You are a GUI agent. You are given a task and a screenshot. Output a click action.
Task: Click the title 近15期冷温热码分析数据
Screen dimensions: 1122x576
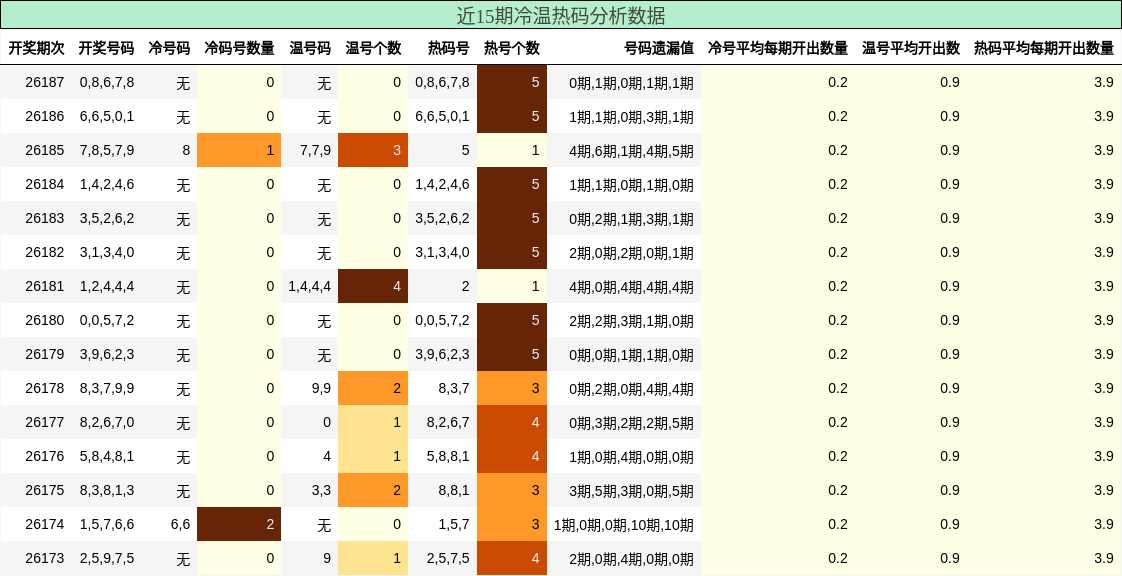point(561,15)
